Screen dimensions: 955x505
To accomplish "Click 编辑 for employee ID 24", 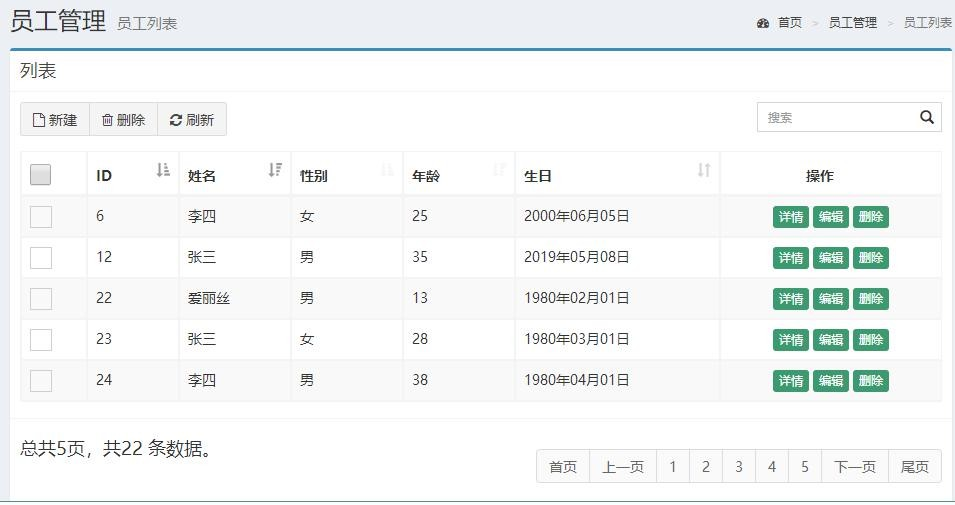I will pos(831,381).
